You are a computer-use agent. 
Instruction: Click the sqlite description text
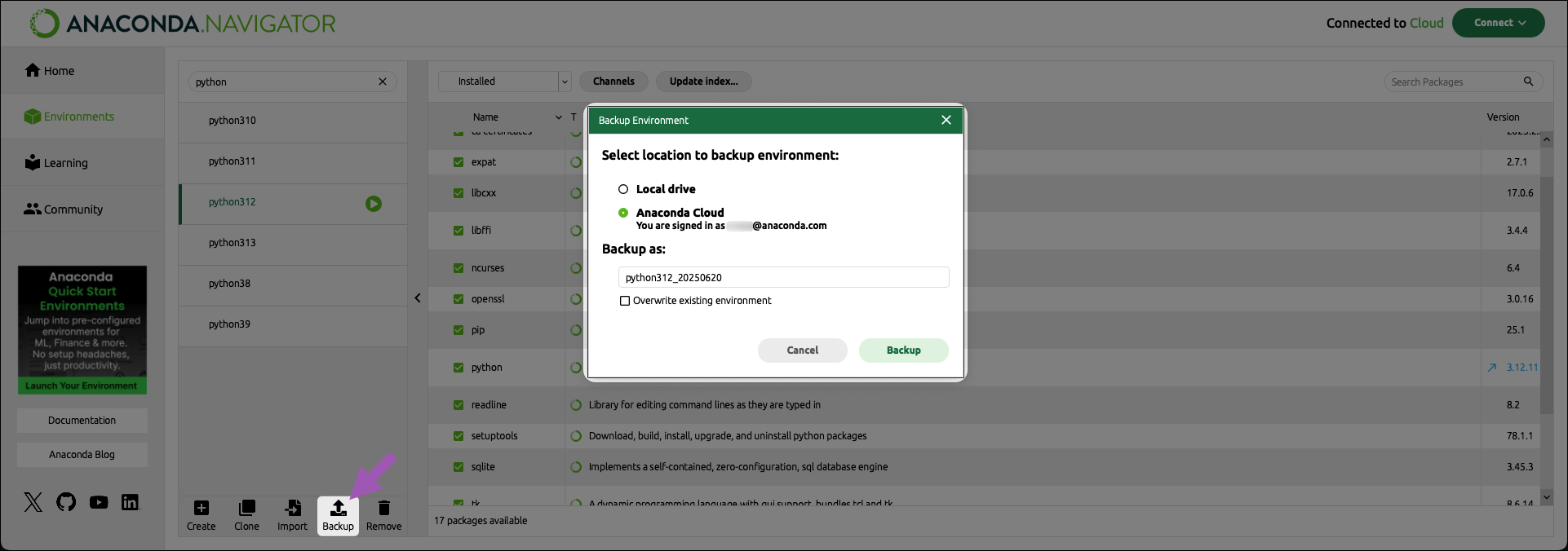click(x=738, y=467)
